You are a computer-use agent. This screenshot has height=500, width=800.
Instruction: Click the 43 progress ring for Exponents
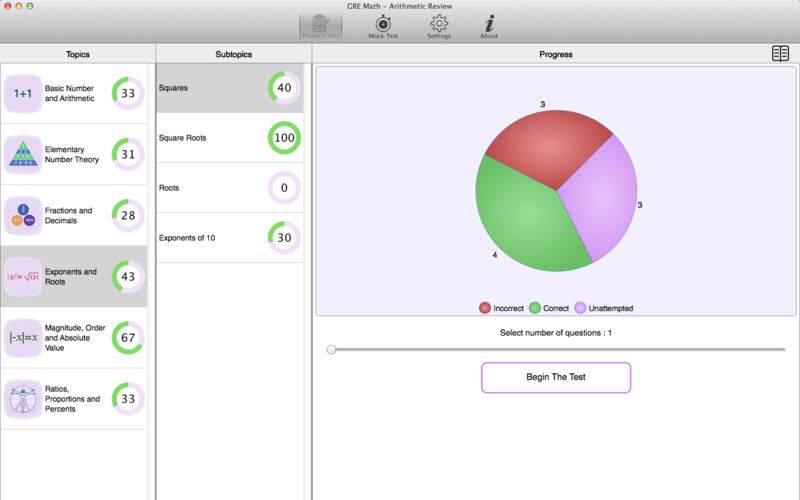coord(128,277)
